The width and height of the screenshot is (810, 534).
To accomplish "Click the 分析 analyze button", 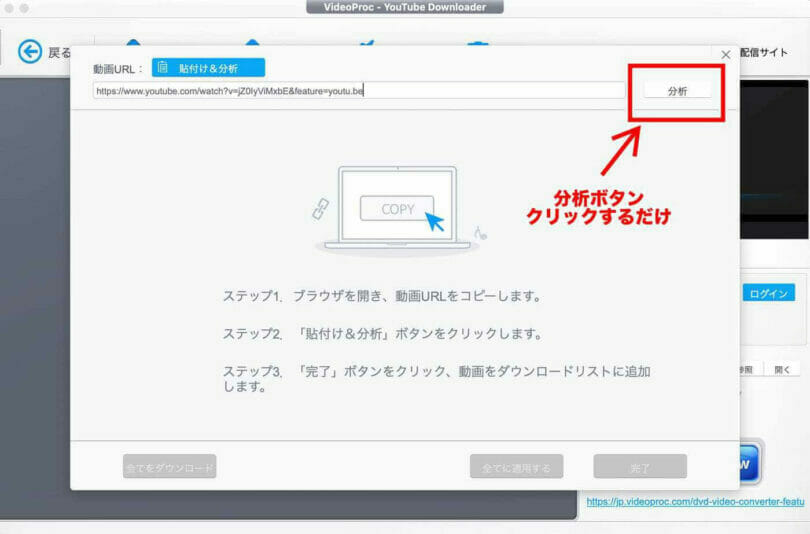I will (677, 91).
